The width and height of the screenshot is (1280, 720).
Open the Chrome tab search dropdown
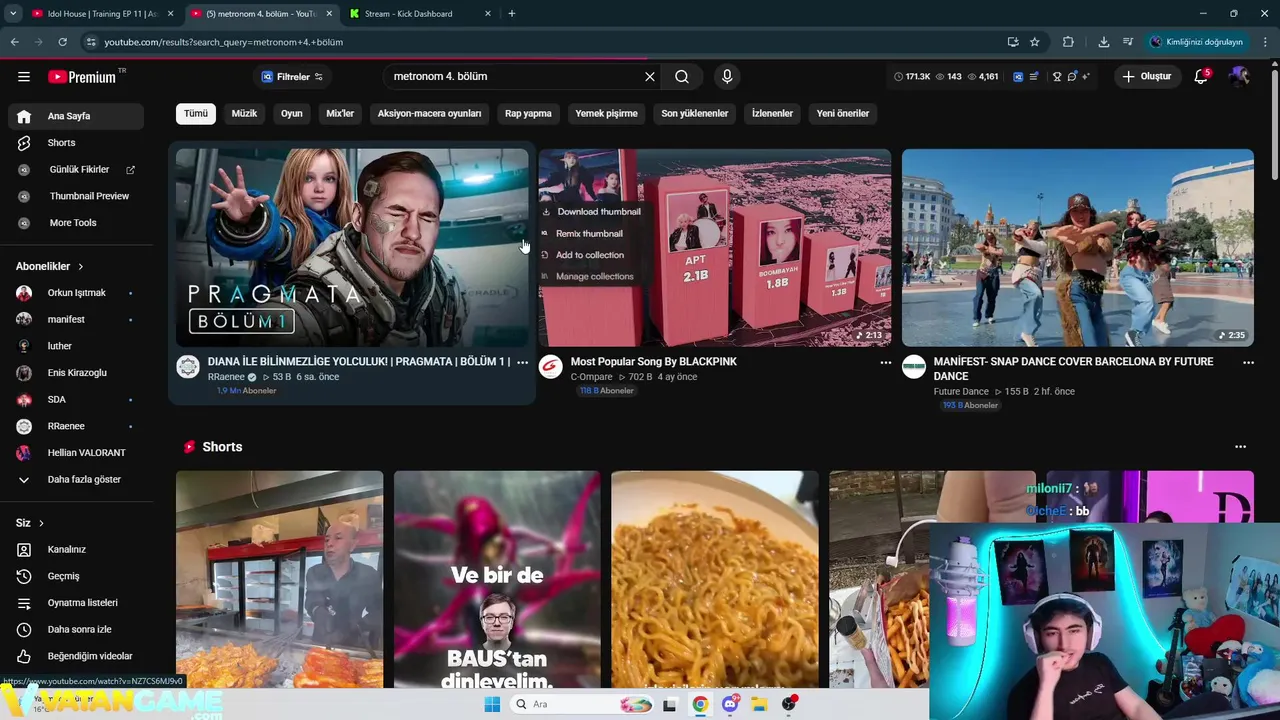click(x=13, y=14)
